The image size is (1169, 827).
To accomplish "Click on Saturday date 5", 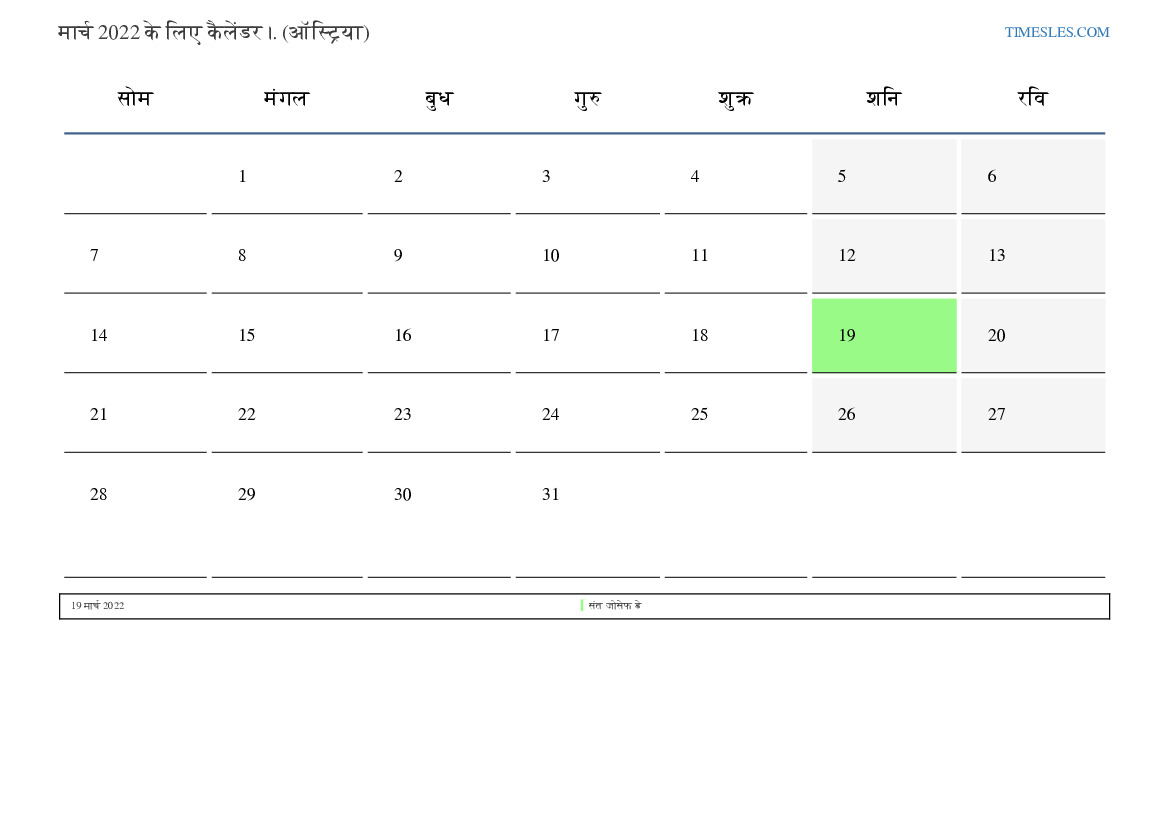I will coord(883,177).
